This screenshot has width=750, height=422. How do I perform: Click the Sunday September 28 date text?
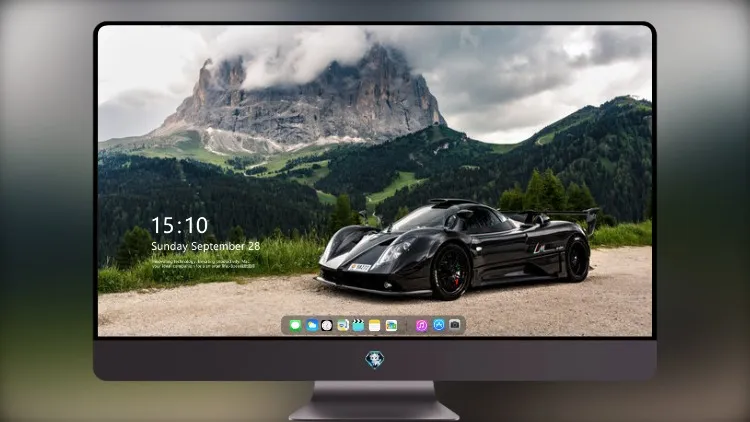(206, 246)
